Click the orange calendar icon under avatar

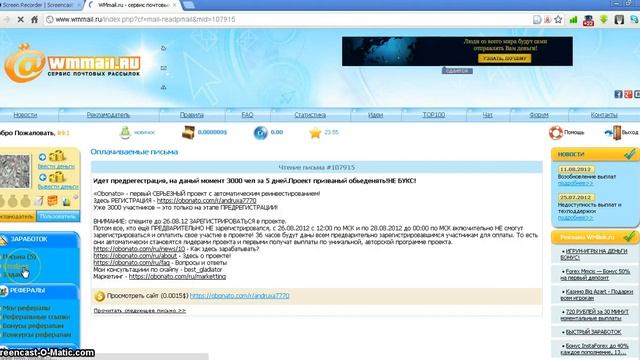coord(52,201)
